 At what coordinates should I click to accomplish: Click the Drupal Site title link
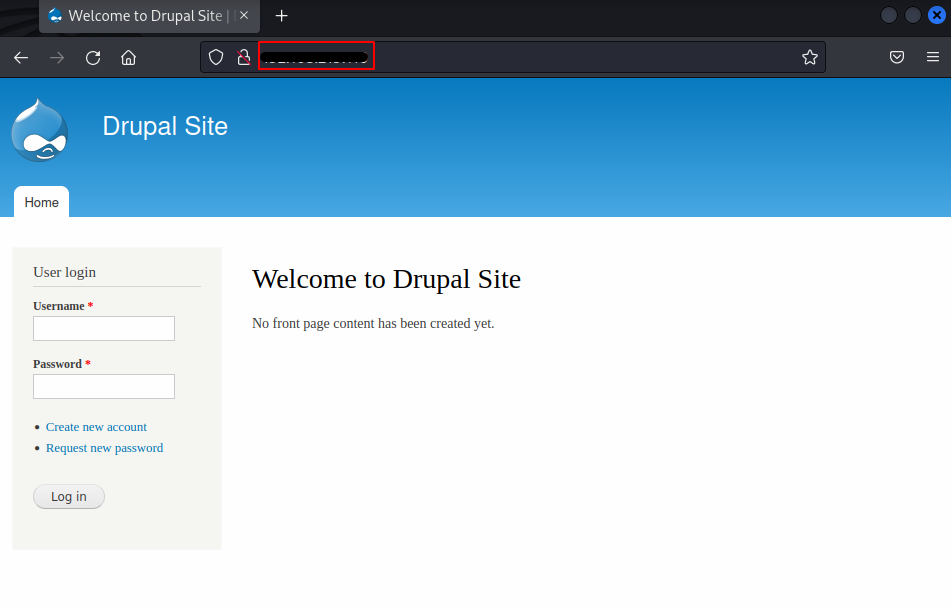coord(165,126)
